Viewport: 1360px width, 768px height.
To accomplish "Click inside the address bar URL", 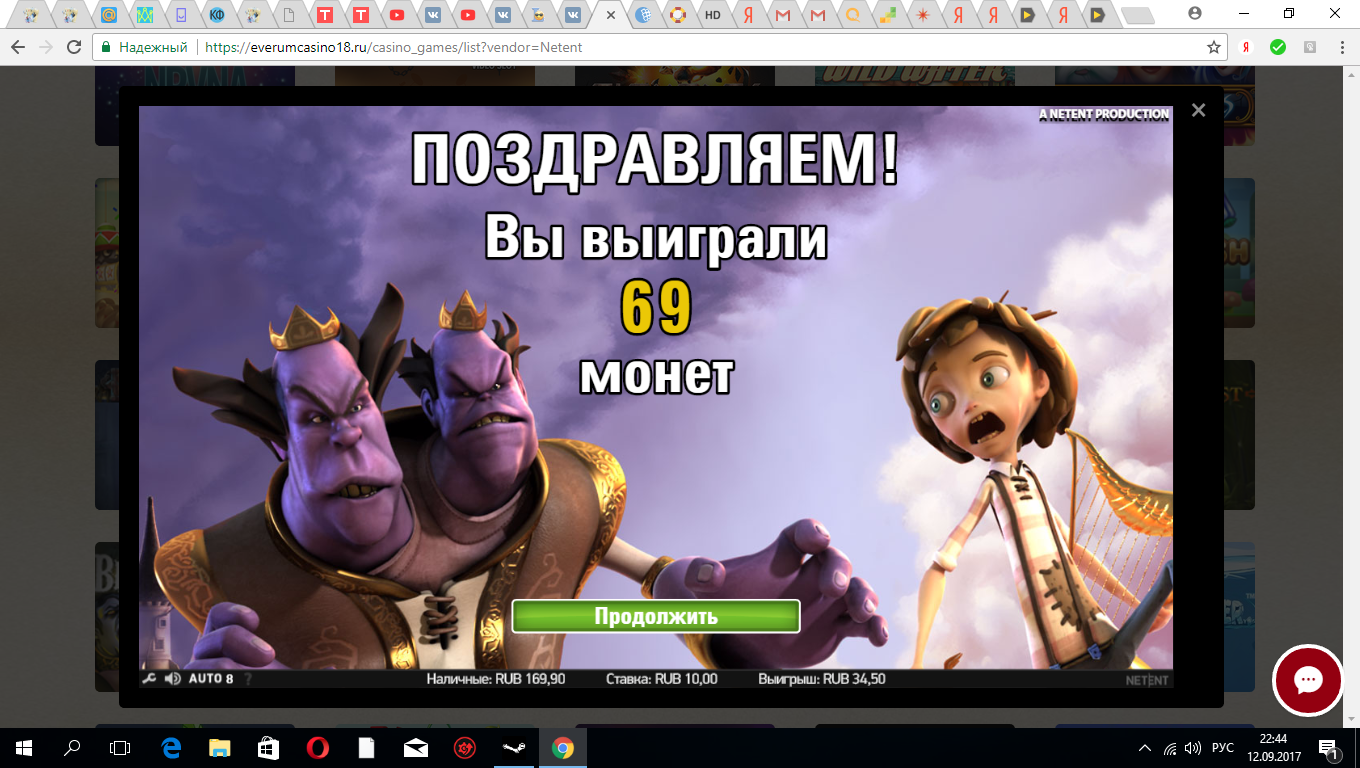I will click(400, 46).
